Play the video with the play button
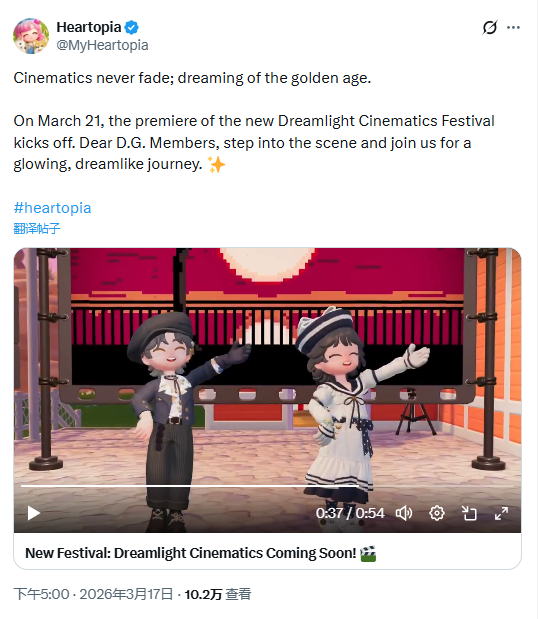 pos(34,513)
